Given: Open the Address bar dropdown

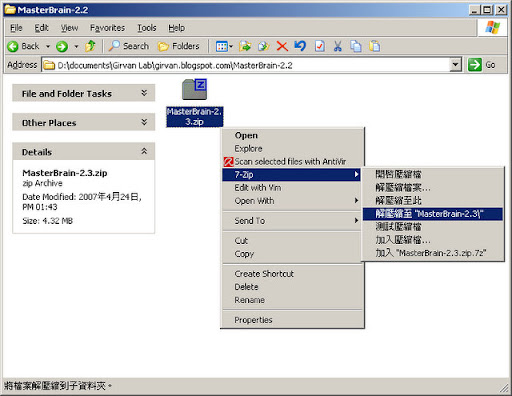Looking at the screenshot, I should tap(455, 65).
